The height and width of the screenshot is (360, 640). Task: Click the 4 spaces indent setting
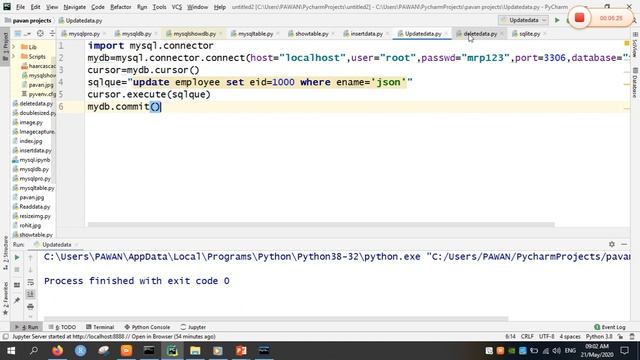point(570,337)
